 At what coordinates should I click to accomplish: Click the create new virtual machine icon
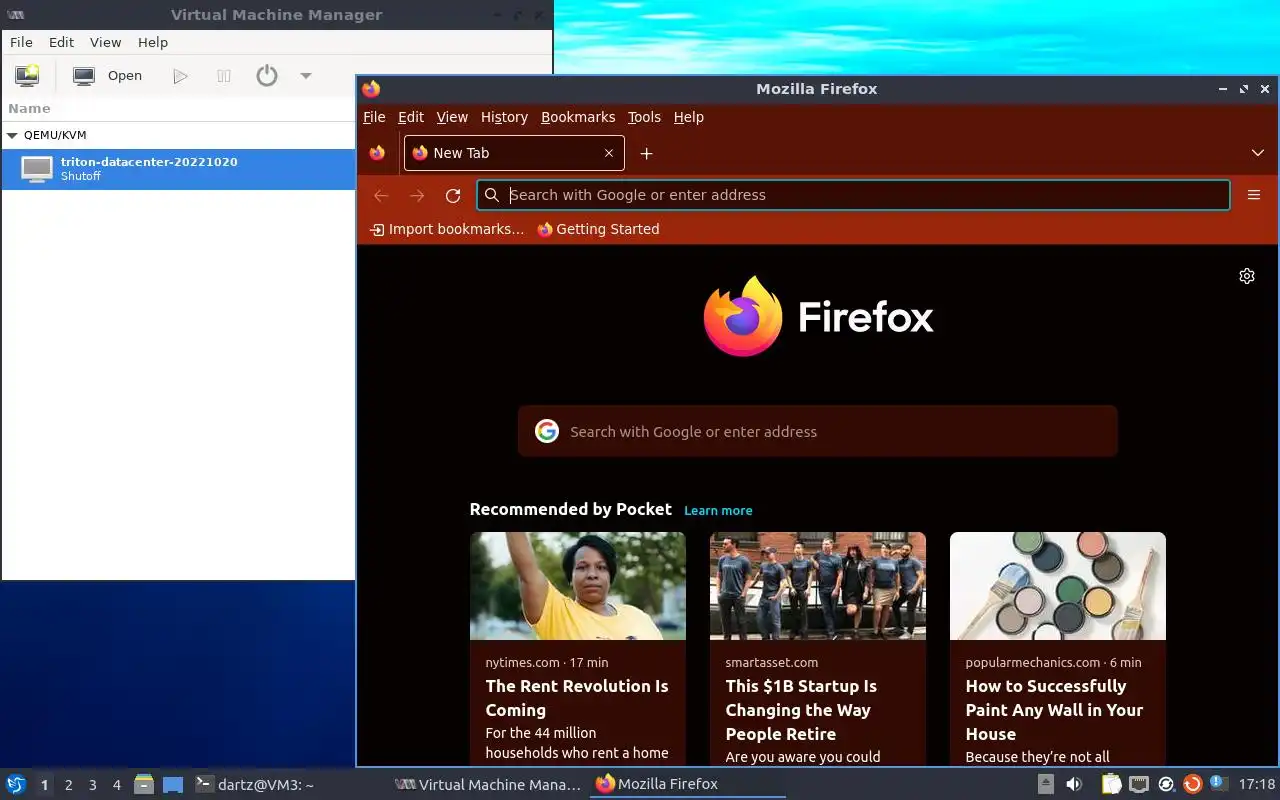click(27, 75)
